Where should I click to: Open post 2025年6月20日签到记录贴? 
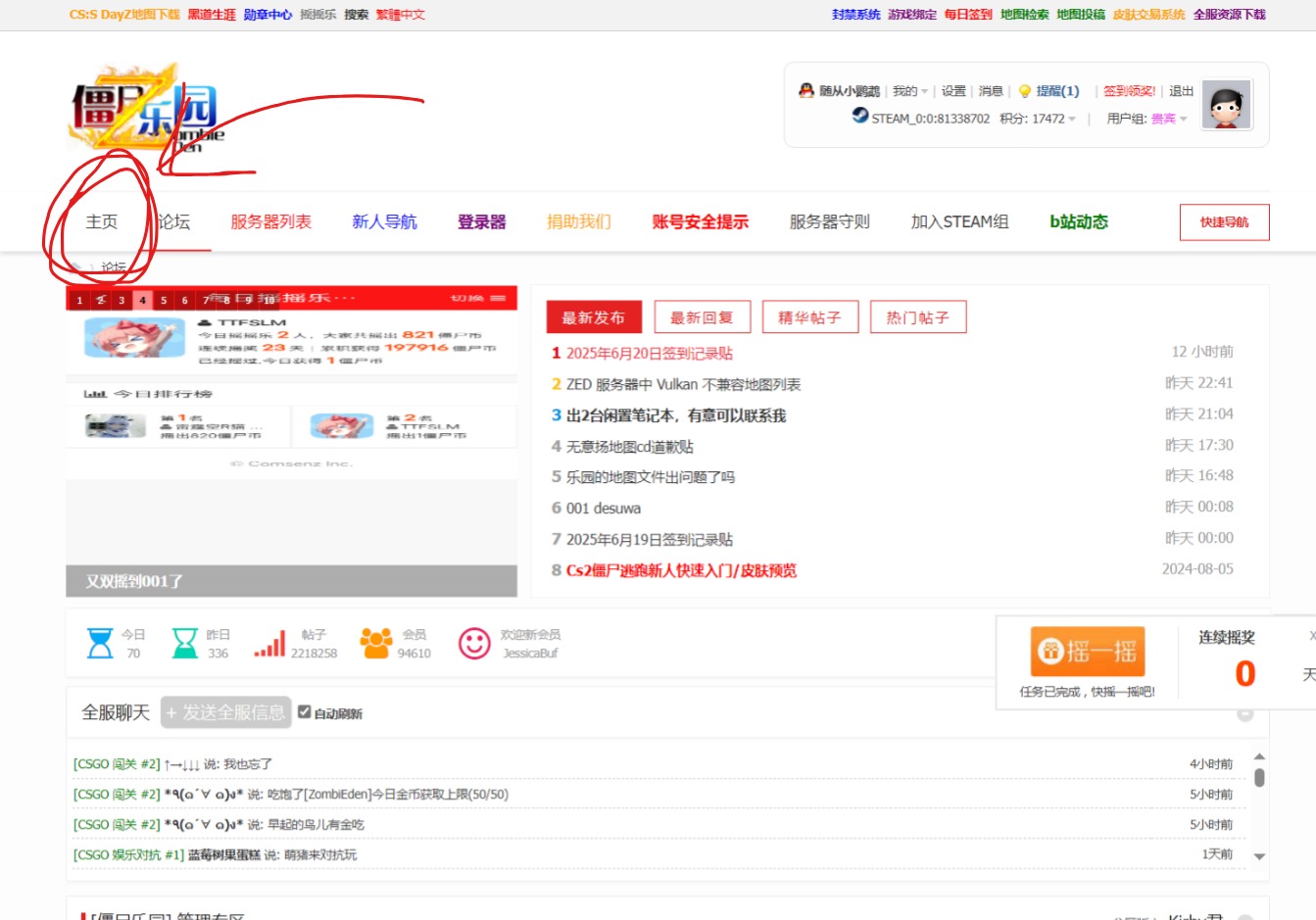coord(650,353)
